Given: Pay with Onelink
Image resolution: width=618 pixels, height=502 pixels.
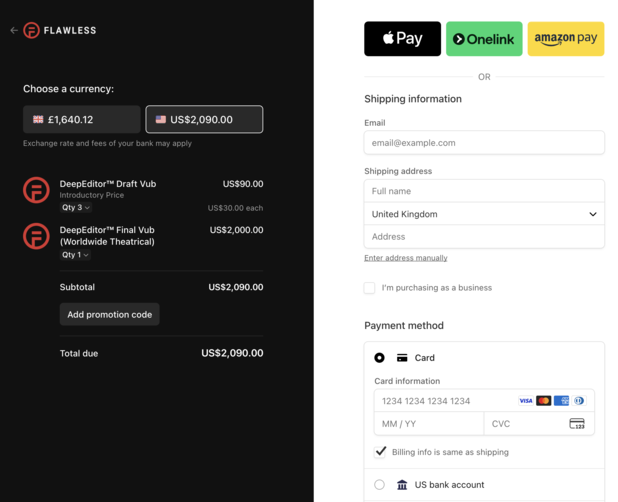Looking at the screenshot, I should (484, 39).
